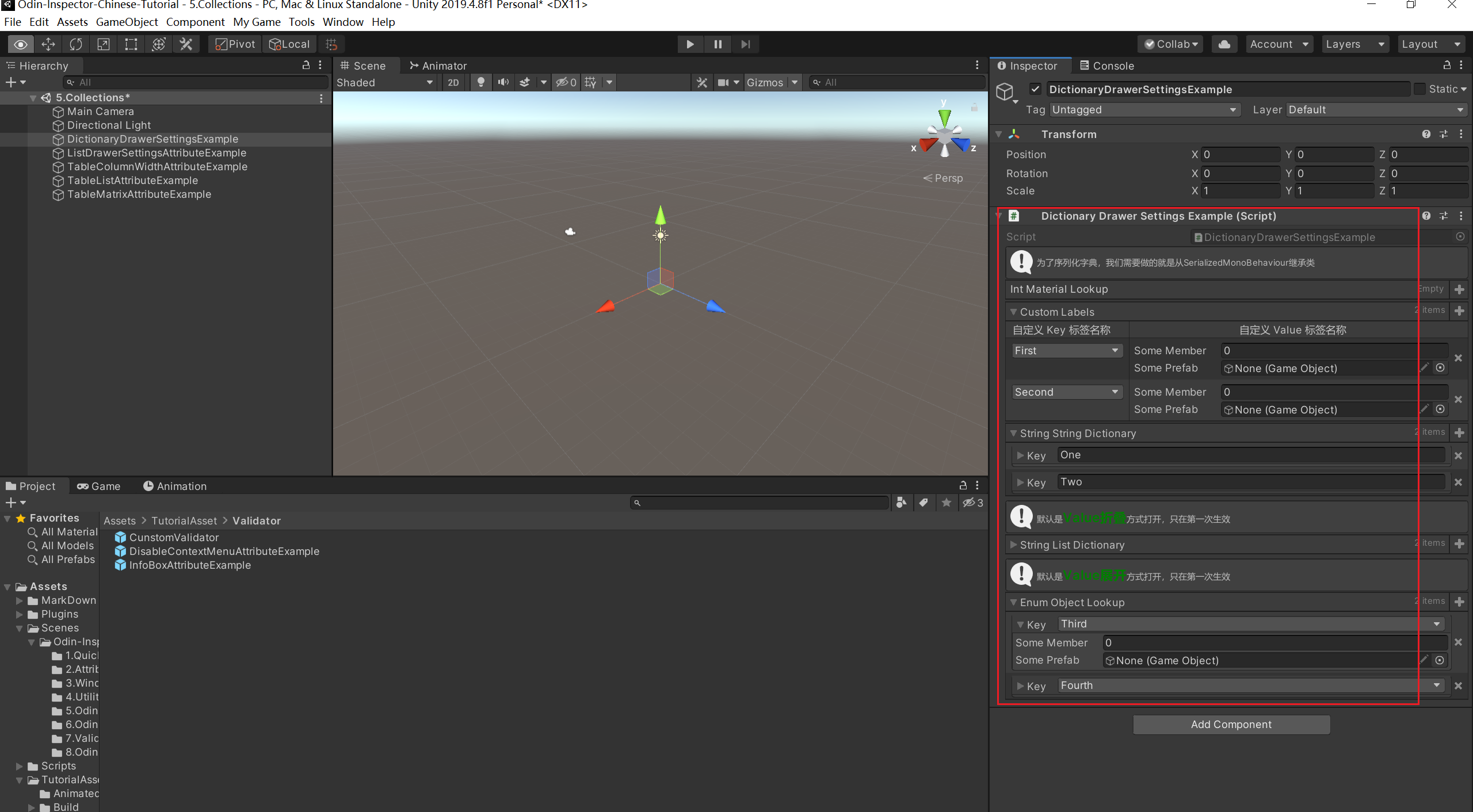1473x812 pixels.
Task: Open Unity cloud services
Action: (x=1224, y=44)
